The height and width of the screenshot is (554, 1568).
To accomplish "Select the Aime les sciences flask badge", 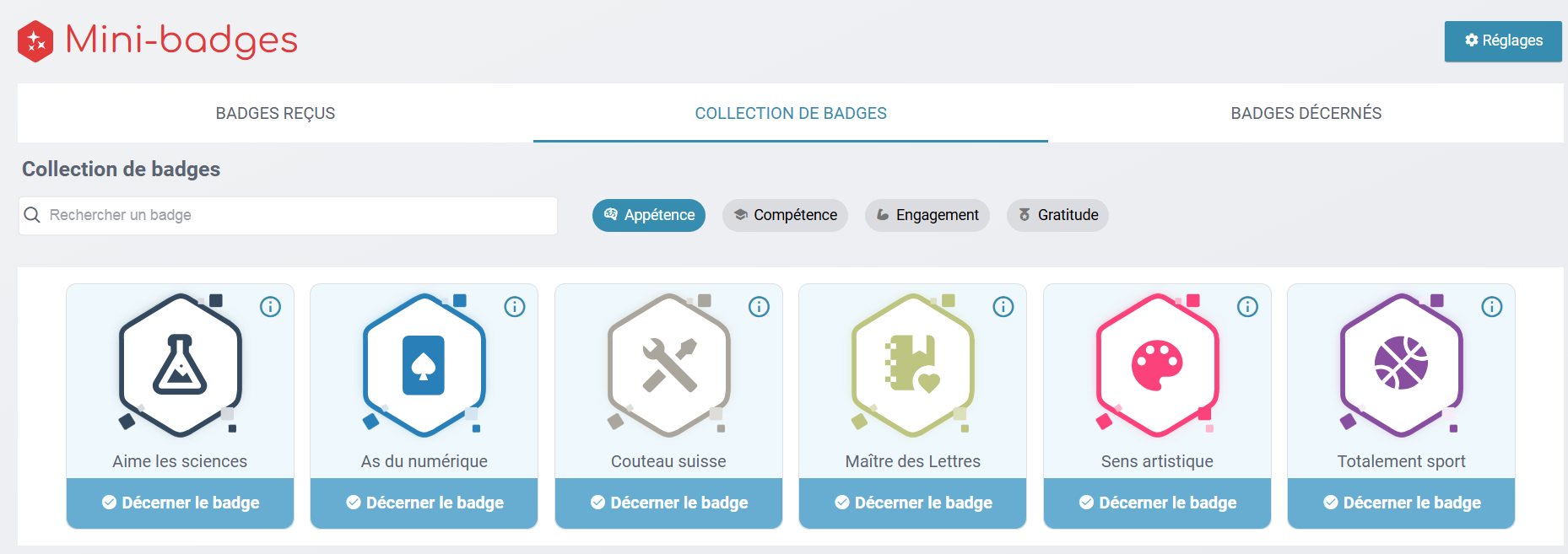I will click(180, 365).
